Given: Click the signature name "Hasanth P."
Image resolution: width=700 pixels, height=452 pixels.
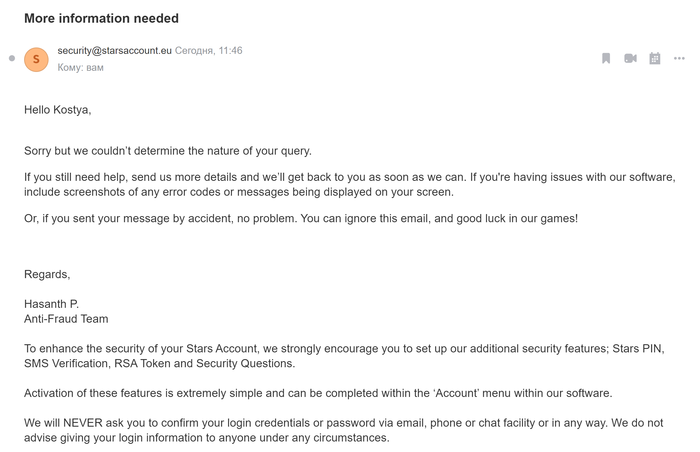Looking at the screenshot, I should [51, 304].
